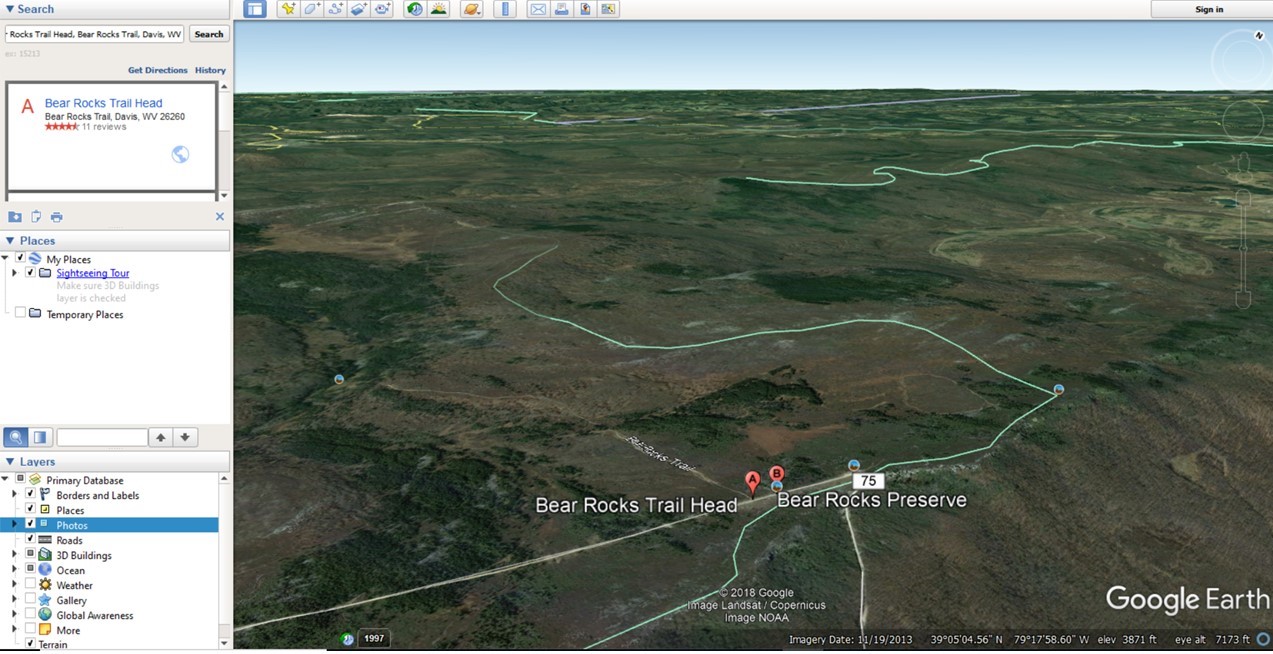
Task: Select the Add Image Overlay tool
Action: [359, 9]
